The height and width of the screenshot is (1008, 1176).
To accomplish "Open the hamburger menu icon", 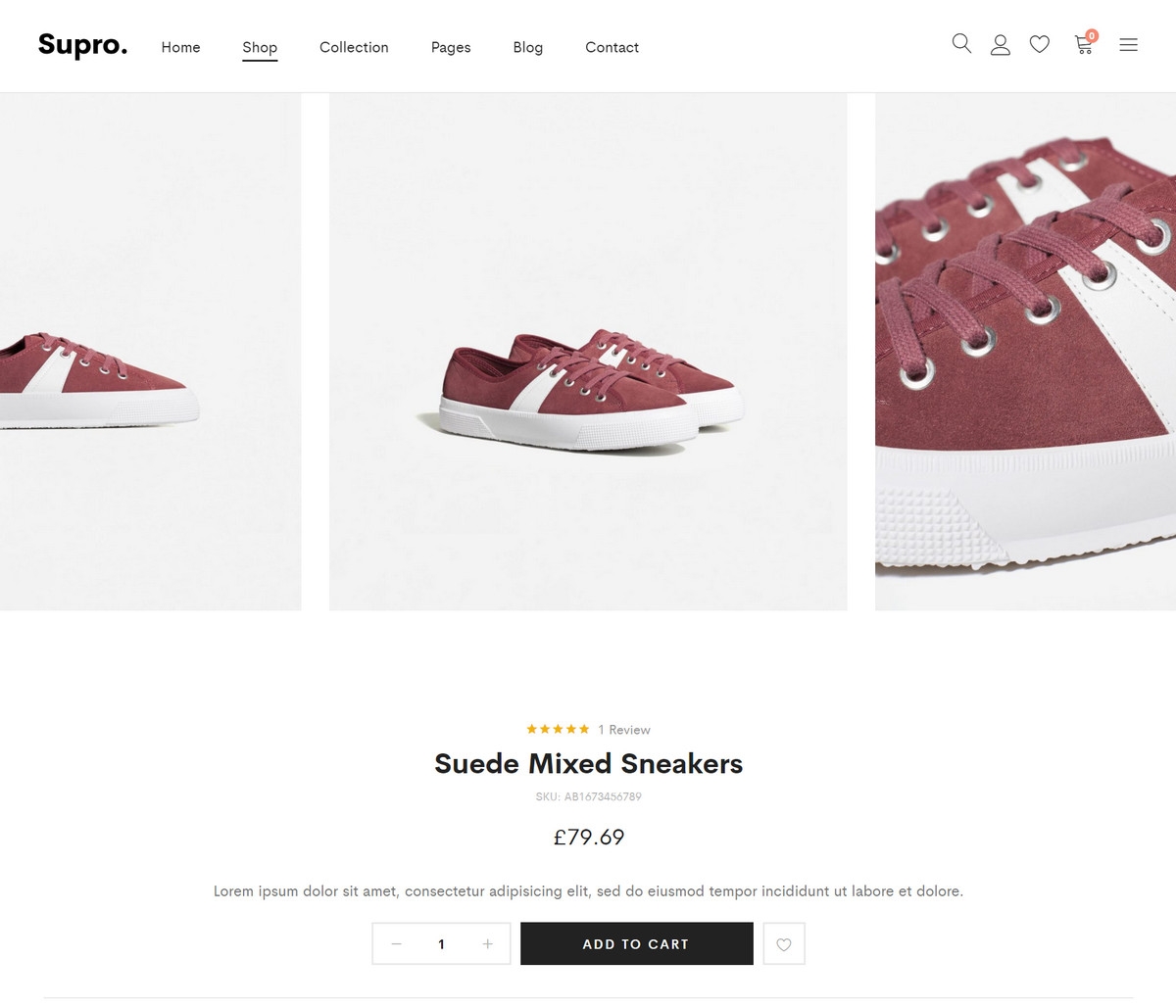I will [1129, 45].
